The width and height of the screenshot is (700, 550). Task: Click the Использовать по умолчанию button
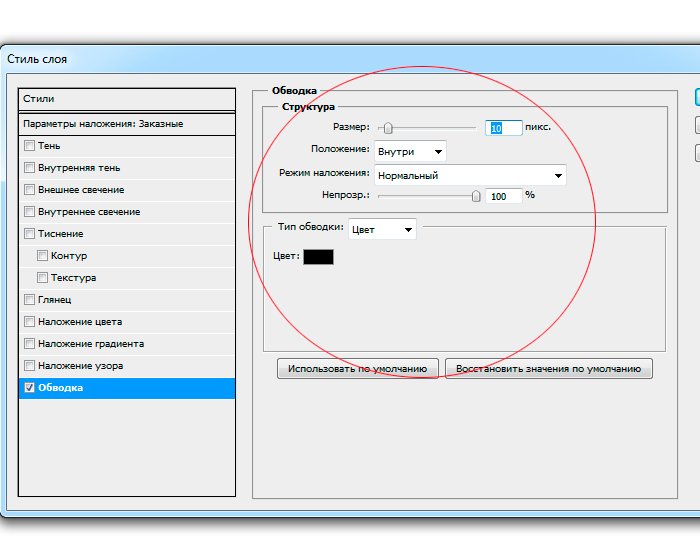(357, 369)
